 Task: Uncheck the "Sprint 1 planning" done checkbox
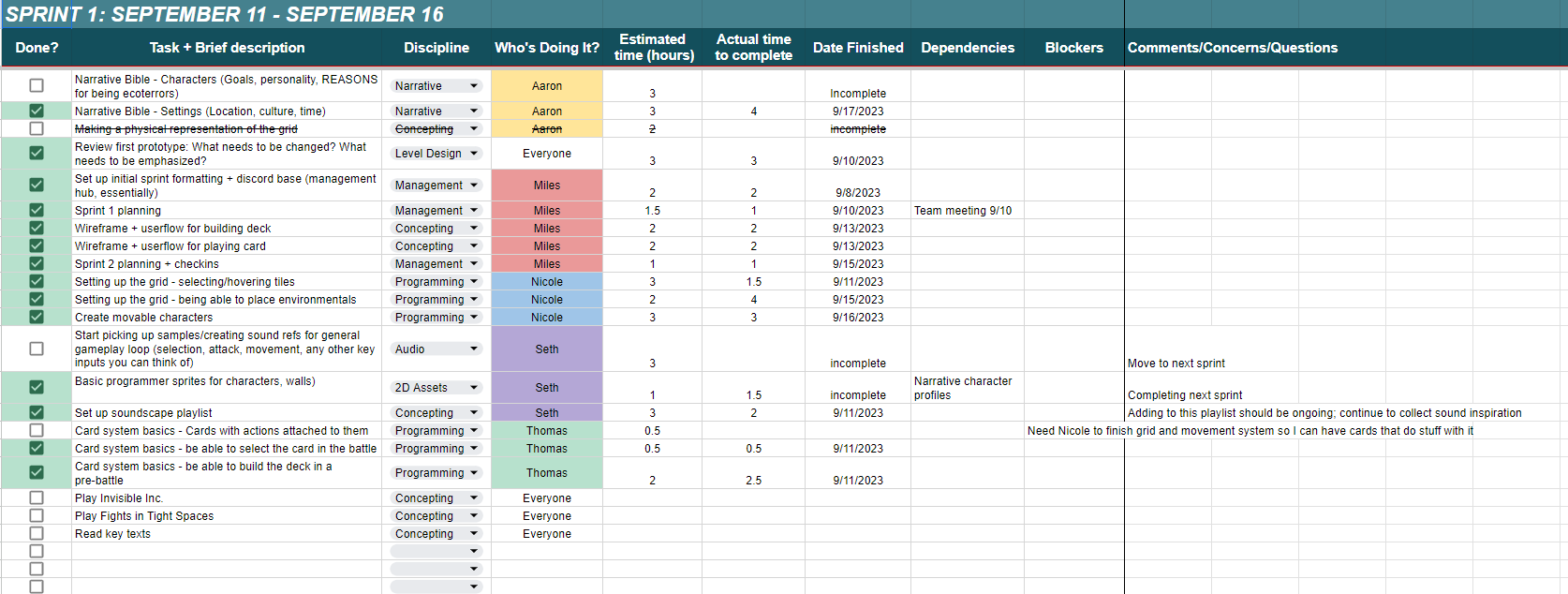point(37,211)
